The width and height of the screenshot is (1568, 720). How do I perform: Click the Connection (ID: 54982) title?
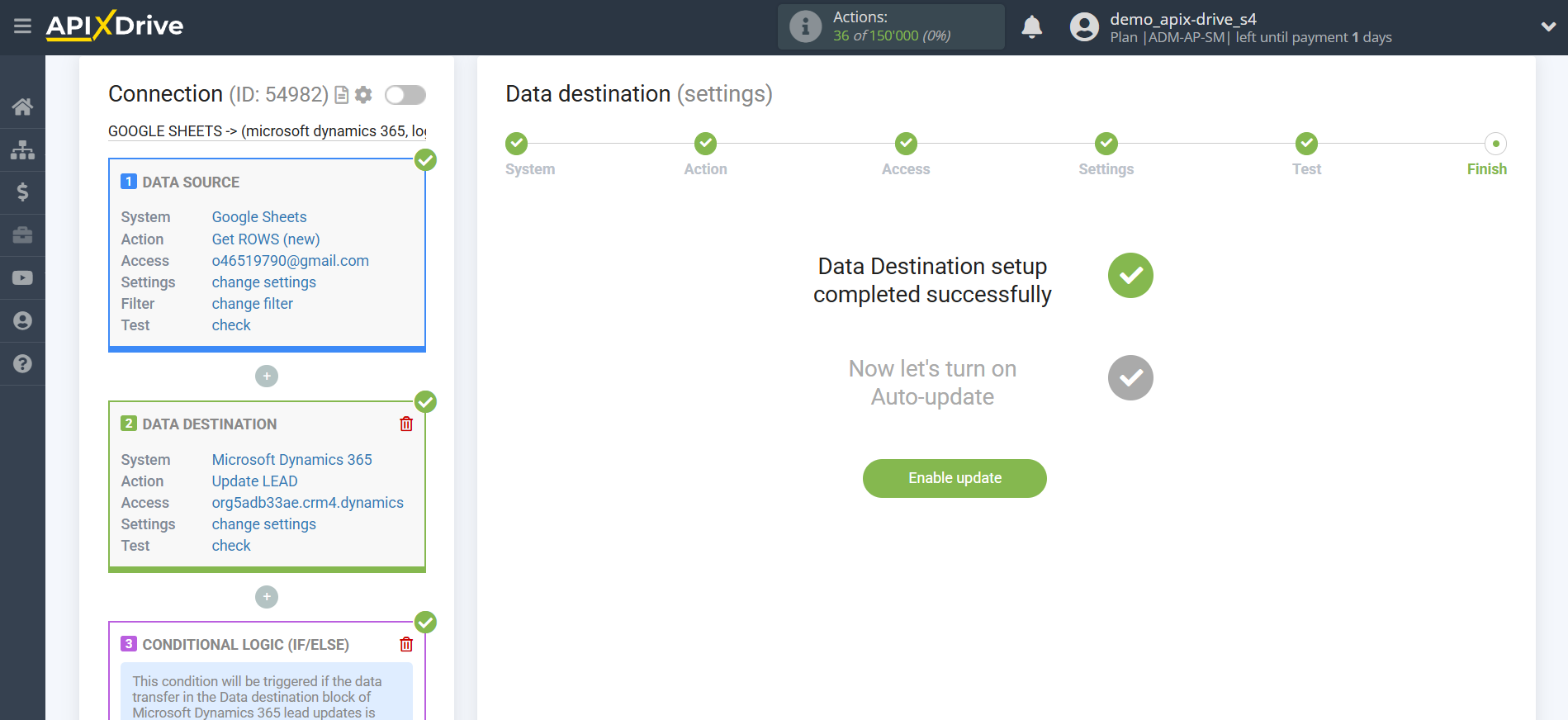click(x=219, y=94)
